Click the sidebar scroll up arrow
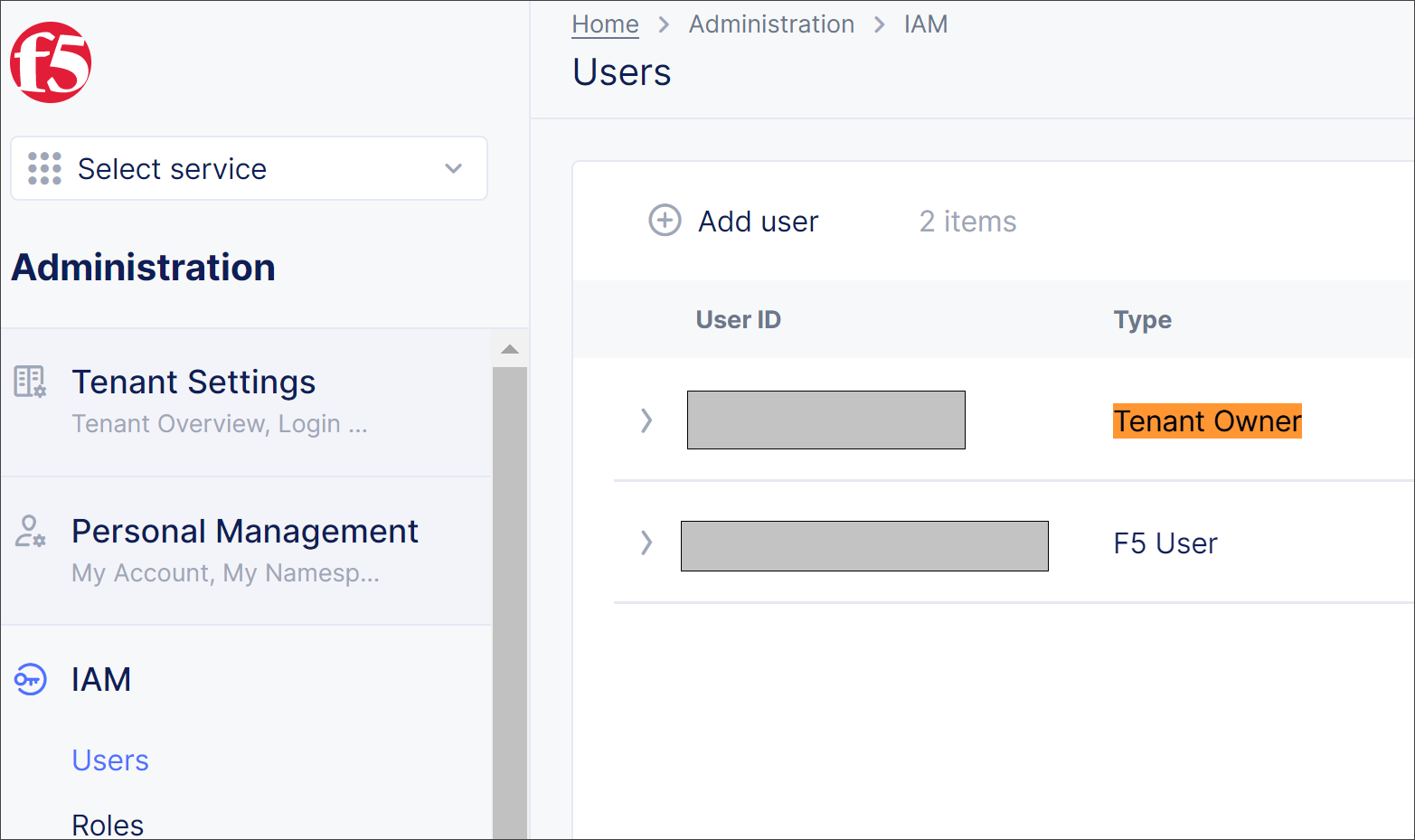This screenshot has width=1415, height=840. coord(510,350)
